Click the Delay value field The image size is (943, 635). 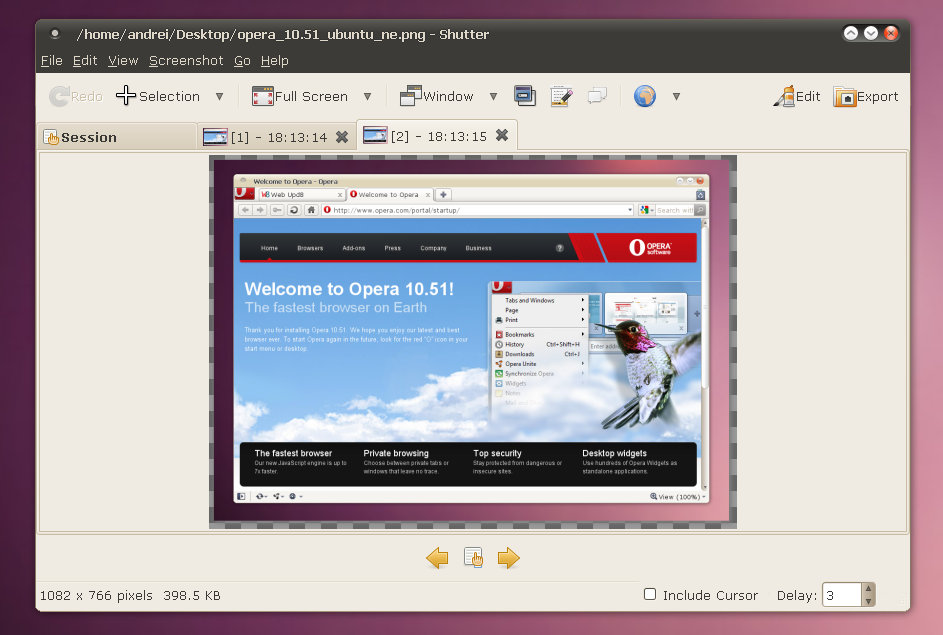click(842, 595)
